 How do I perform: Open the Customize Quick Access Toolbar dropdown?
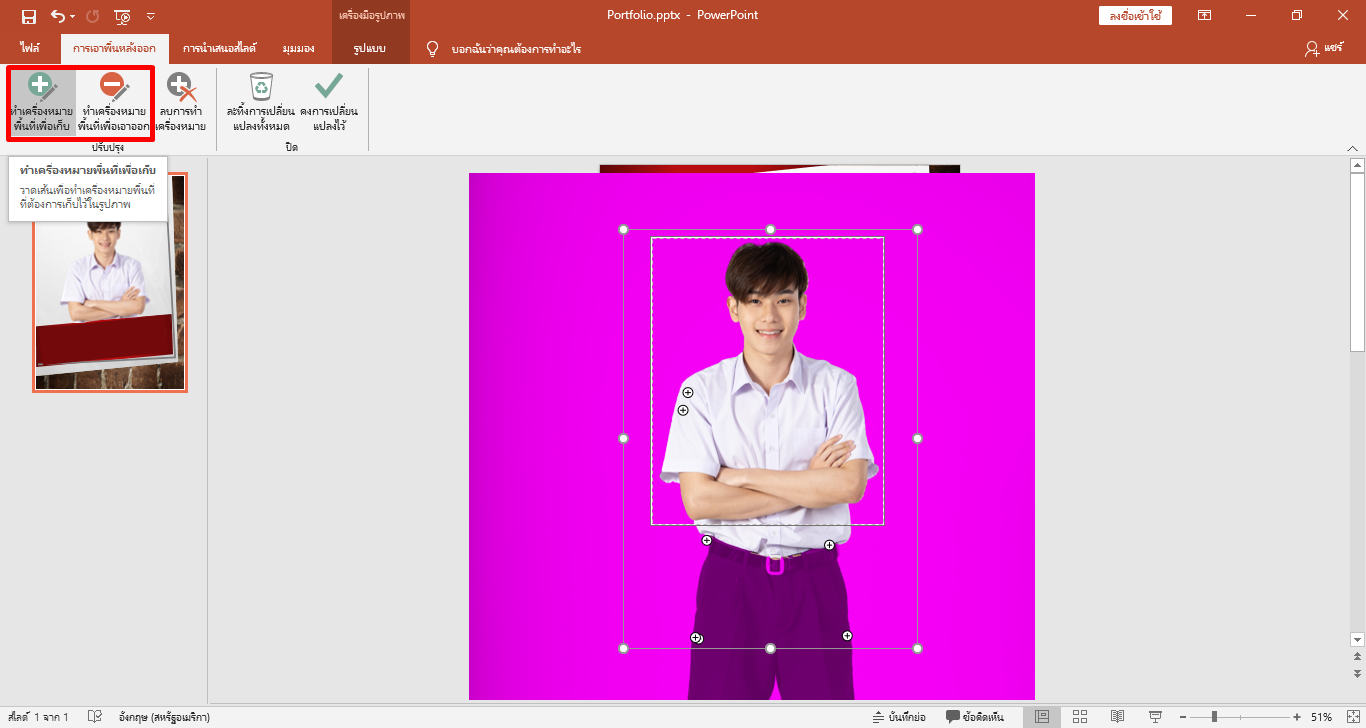(x=151, y=16)
